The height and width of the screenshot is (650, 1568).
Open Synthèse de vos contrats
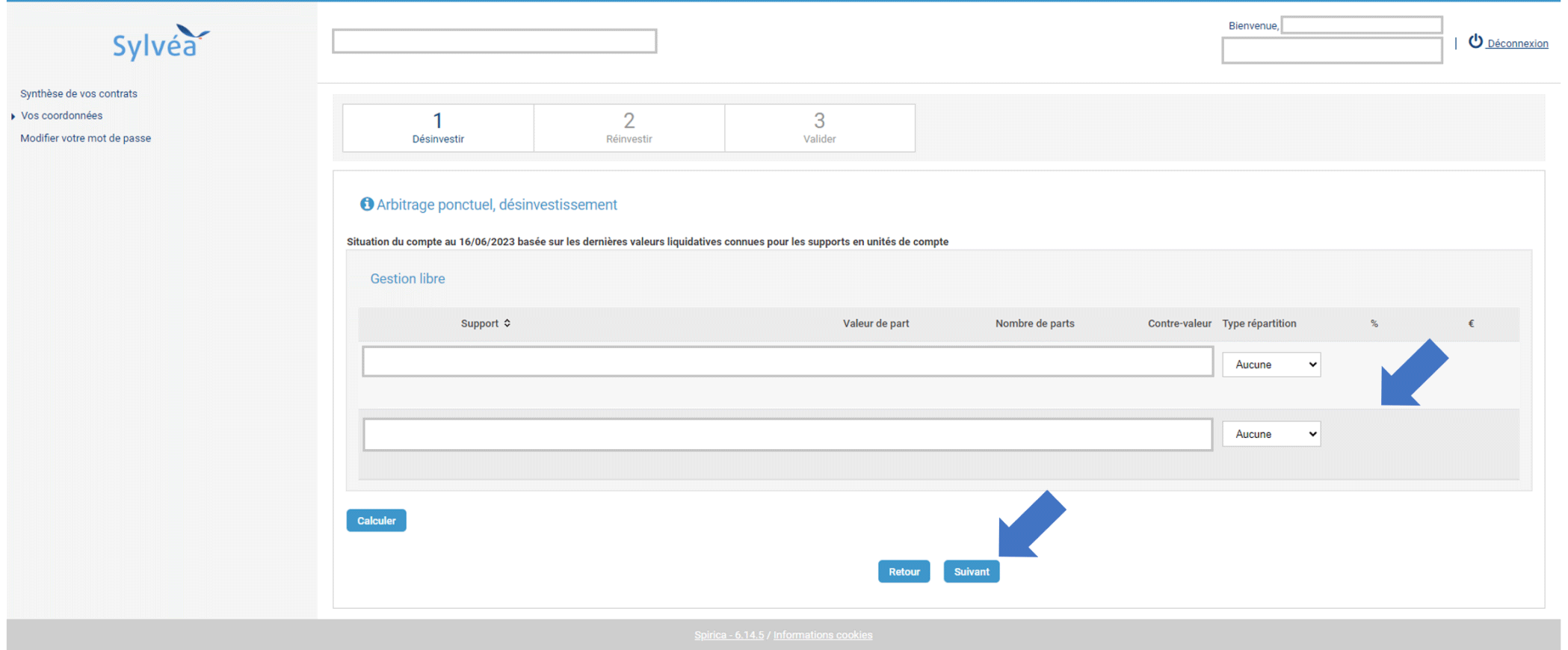pos(78,93)
